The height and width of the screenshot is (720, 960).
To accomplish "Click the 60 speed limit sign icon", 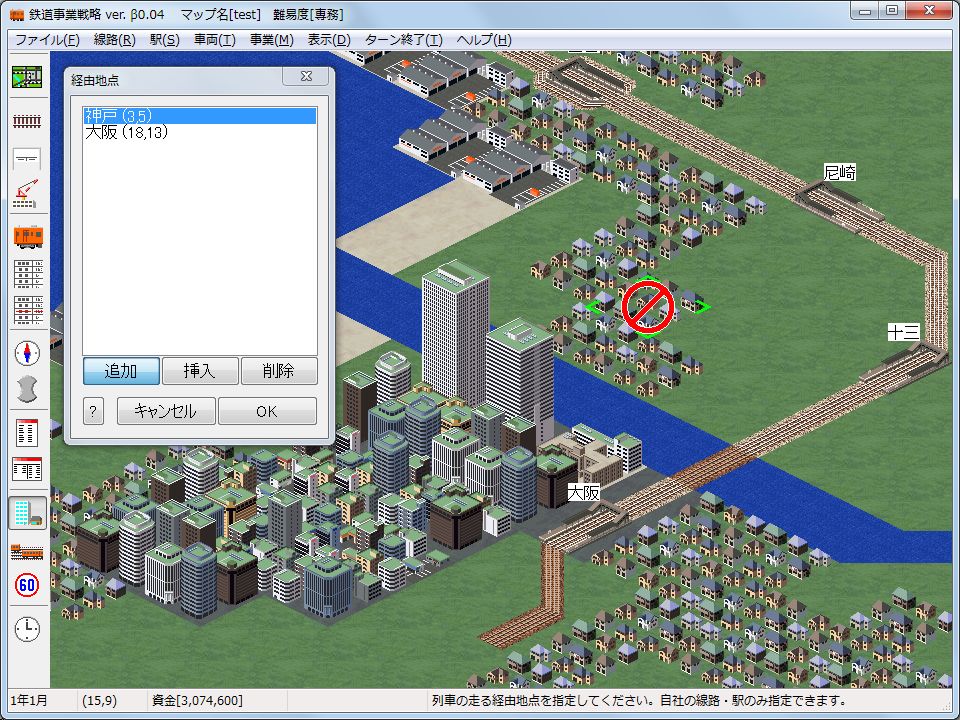I will [27, 586].
